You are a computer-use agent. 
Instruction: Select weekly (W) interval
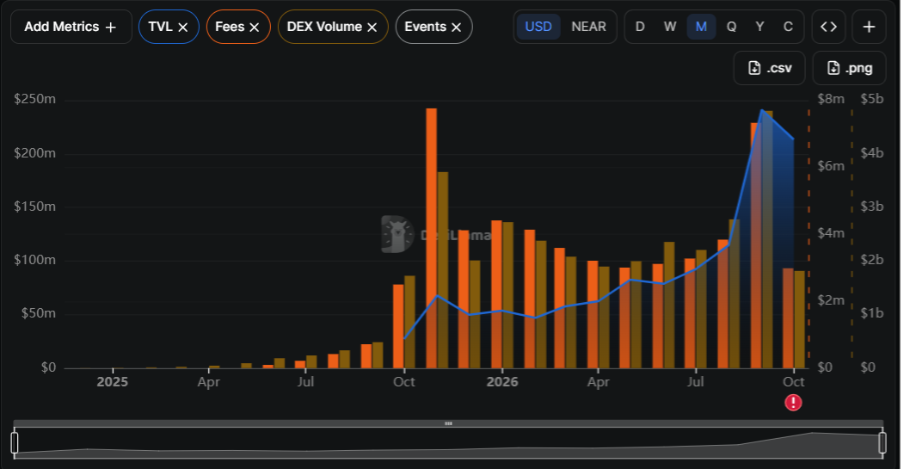[x=670, y=27]
